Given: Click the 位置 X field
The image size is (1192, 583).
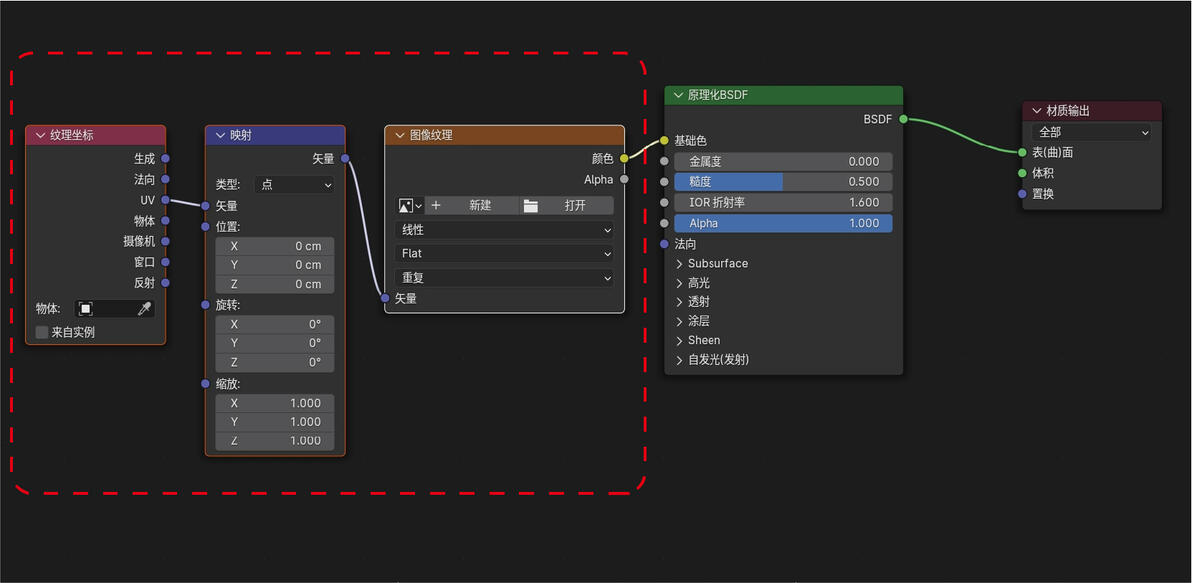Looking at the screenshot, I should click(x=274, y=246).
